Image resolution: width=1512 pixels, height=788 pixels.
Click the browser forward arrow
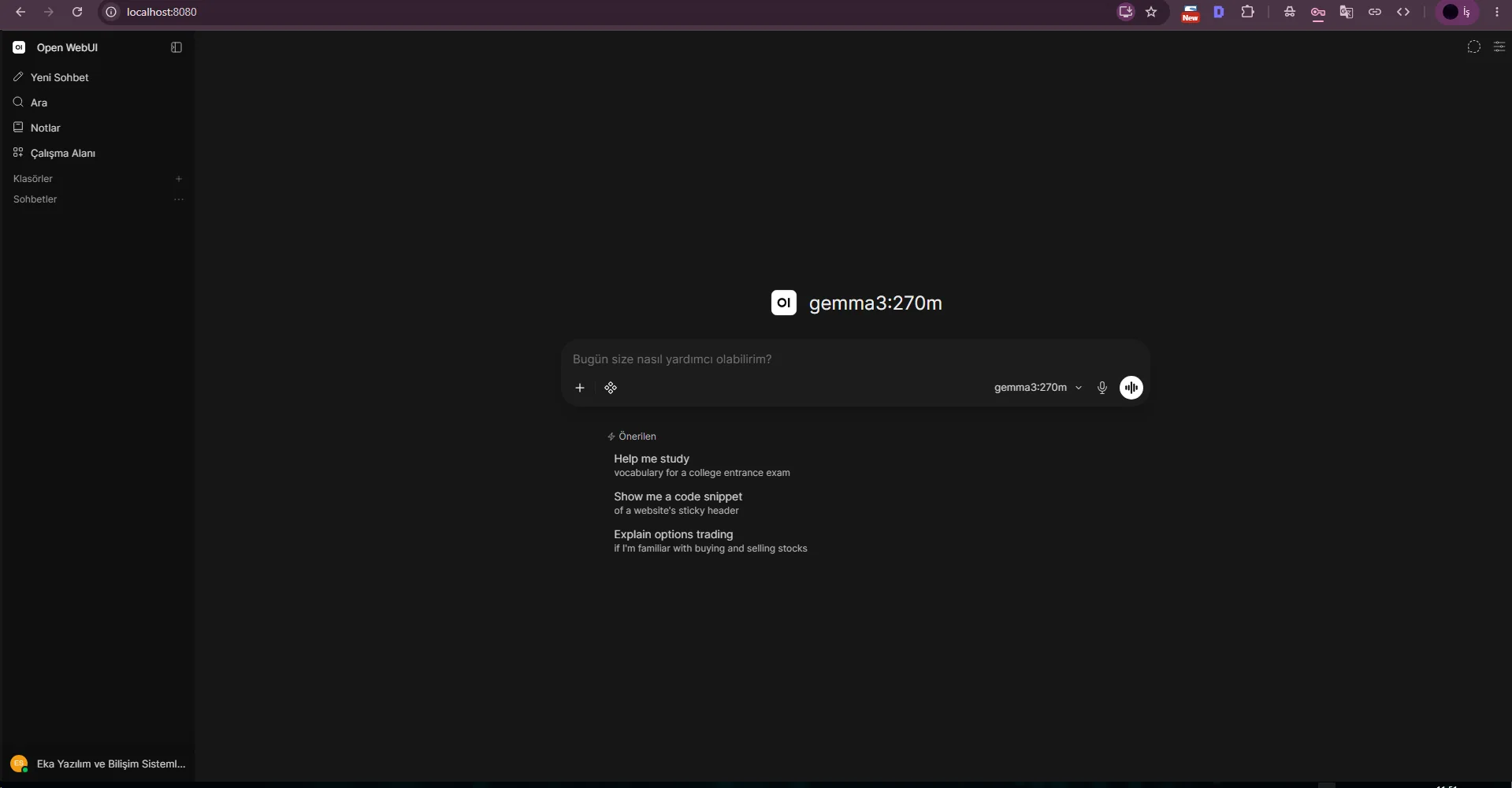coord(49,12)
